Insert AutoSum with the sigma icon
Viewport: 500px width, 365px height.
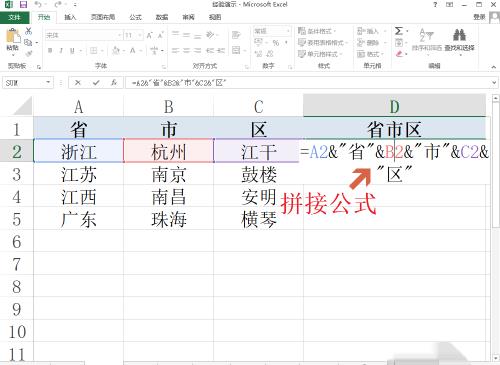(x=398, y=31)
